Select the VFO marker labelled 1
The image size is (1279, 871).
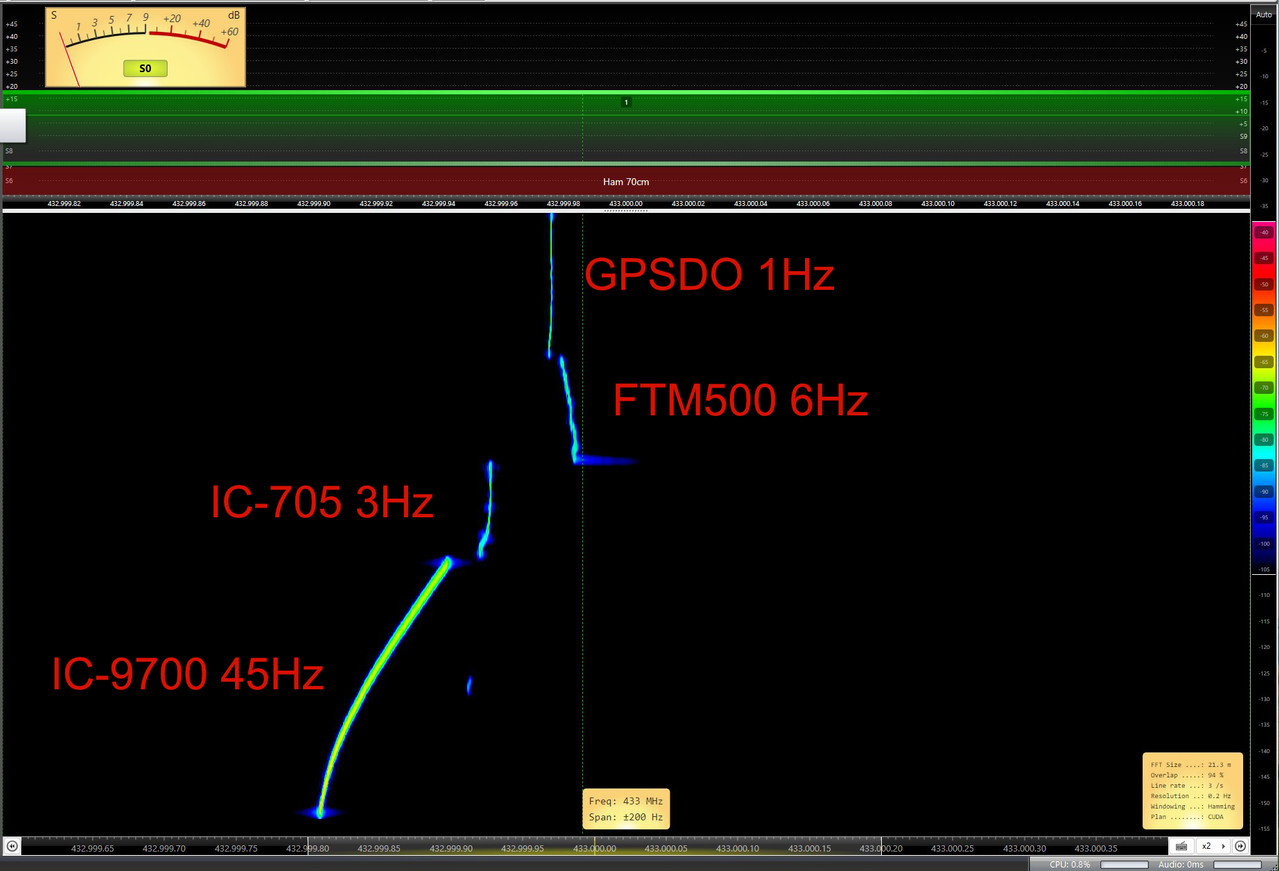626,102
